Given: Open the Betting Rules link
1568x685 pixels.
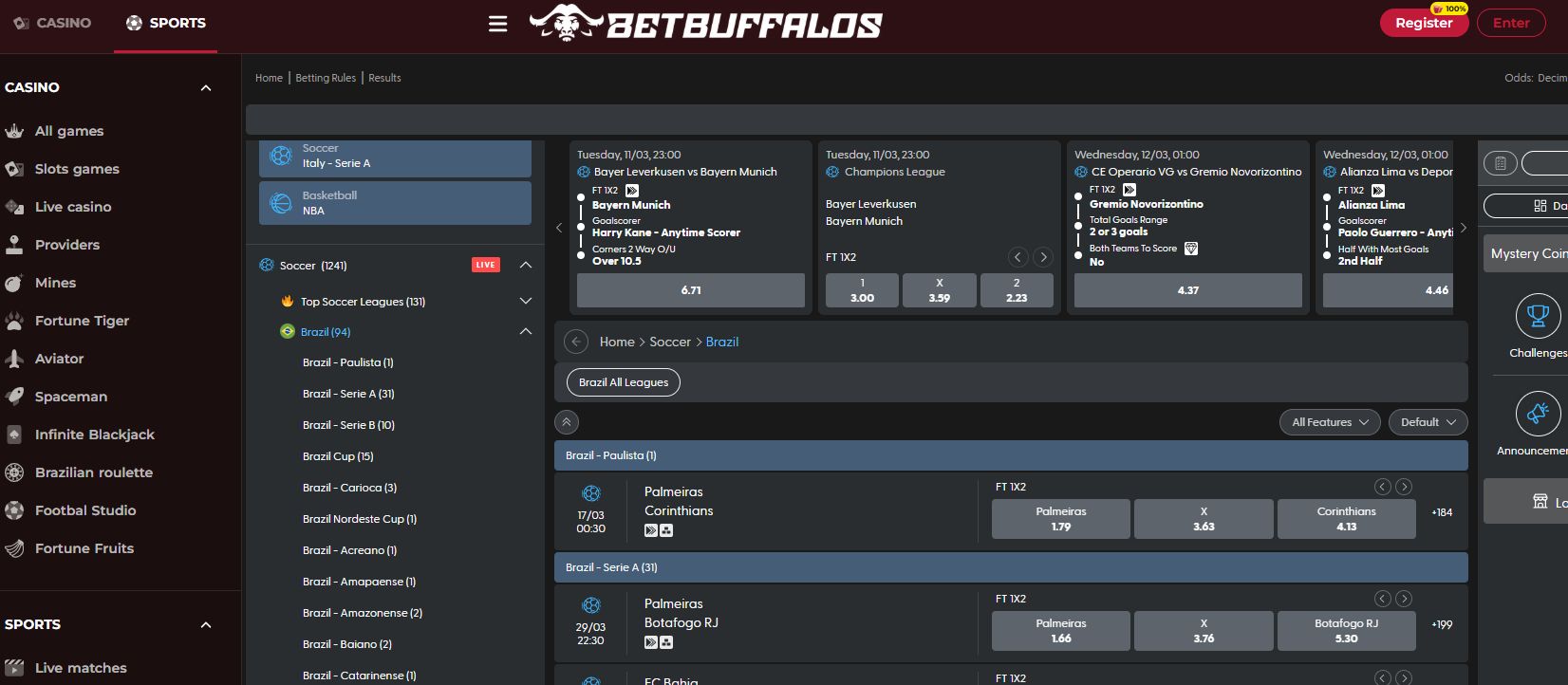Looking at the screenshot, I should pos(326,78).
